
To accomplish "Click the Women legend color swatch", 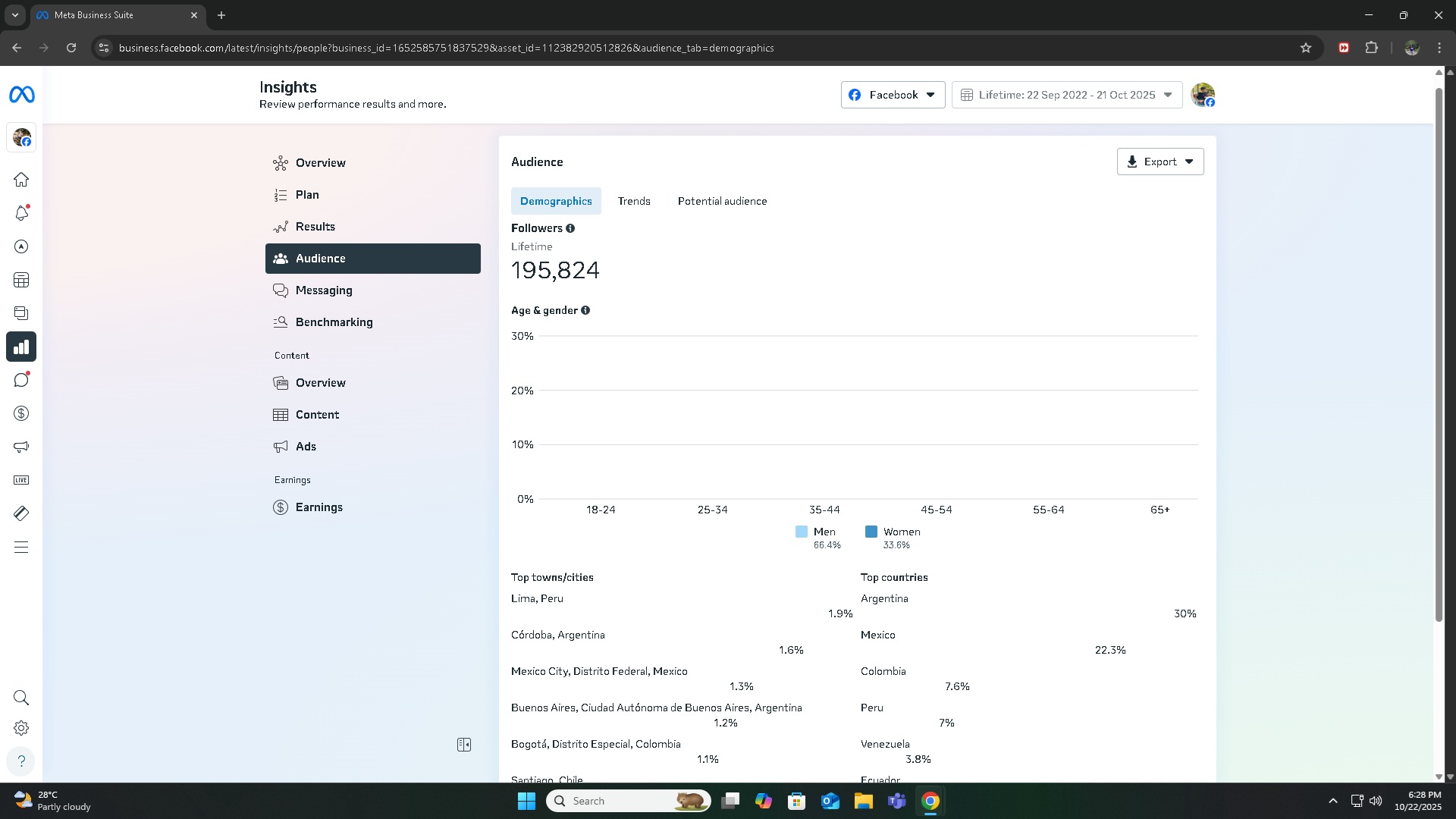I will pos(871,532).
